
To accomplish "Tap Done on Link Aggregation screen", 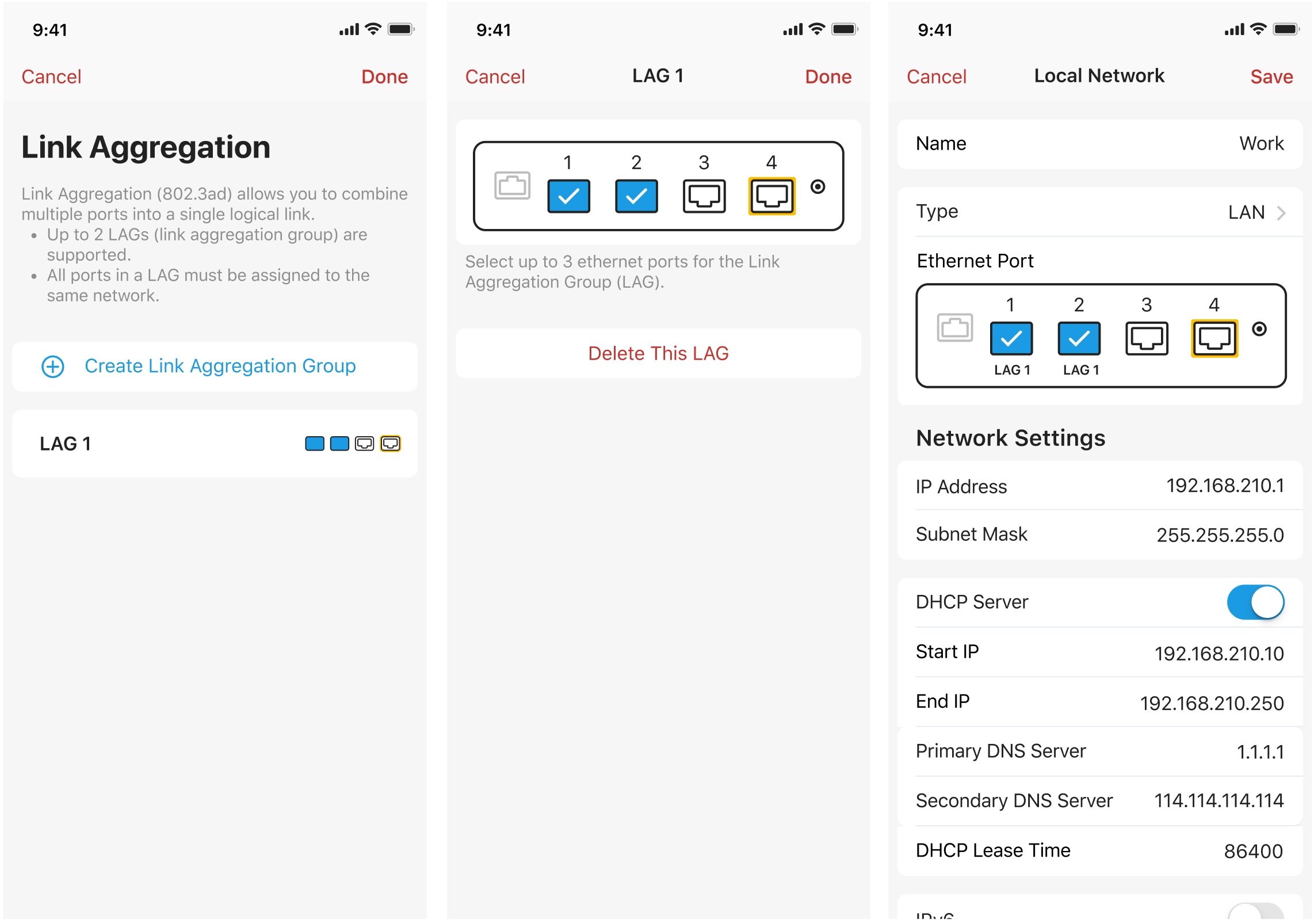I will [x=384, y=77].
